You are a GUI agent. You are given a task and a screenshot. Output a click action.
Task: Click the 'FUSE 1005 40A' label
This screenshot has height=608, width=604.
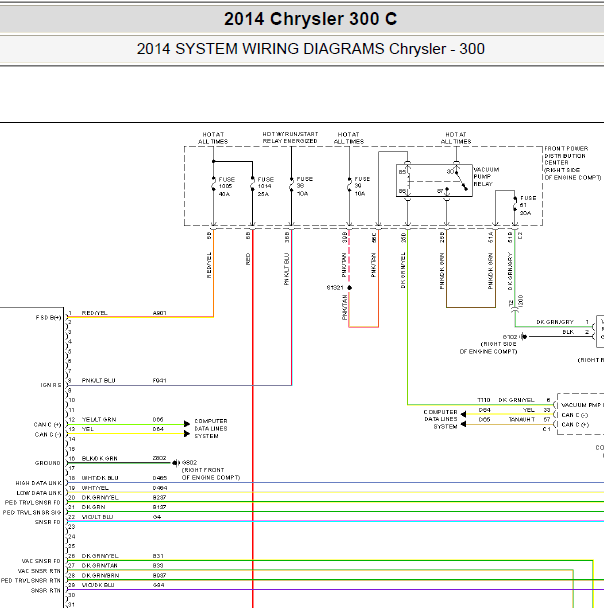tap(227, 187)
